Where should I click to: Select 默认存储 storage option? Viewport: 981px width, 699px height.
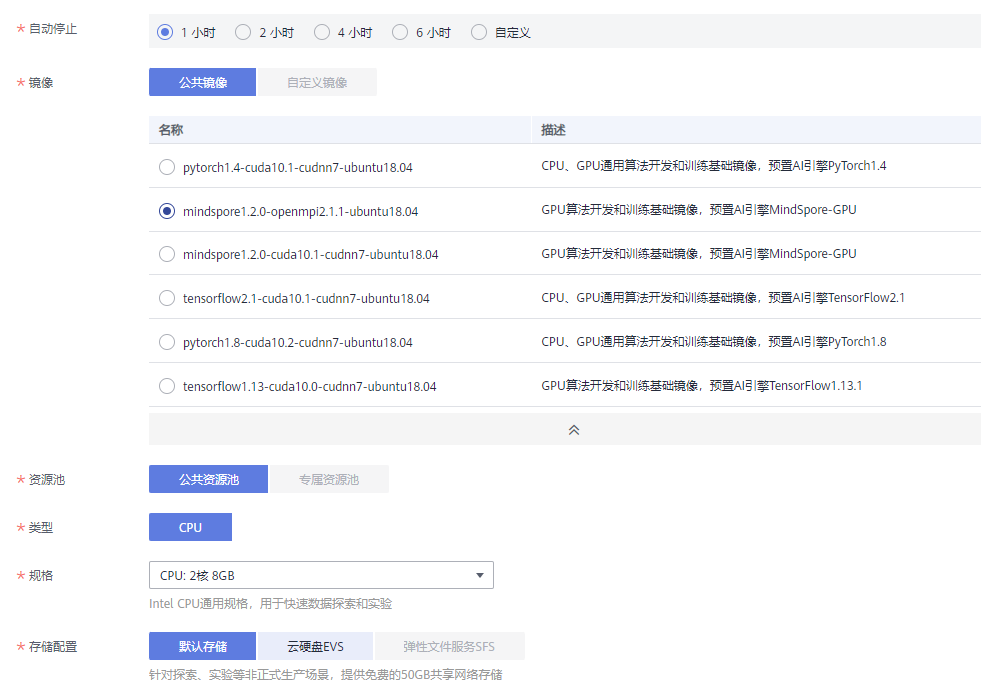coord(202,646)
